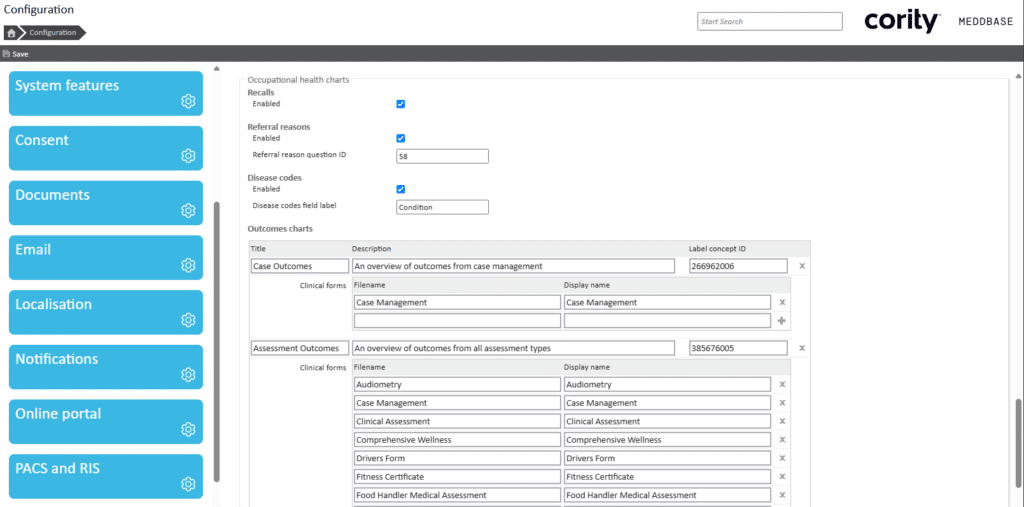The image size is (1024, 507).
Task: Select the Online portal section
Action: [106, 422]
